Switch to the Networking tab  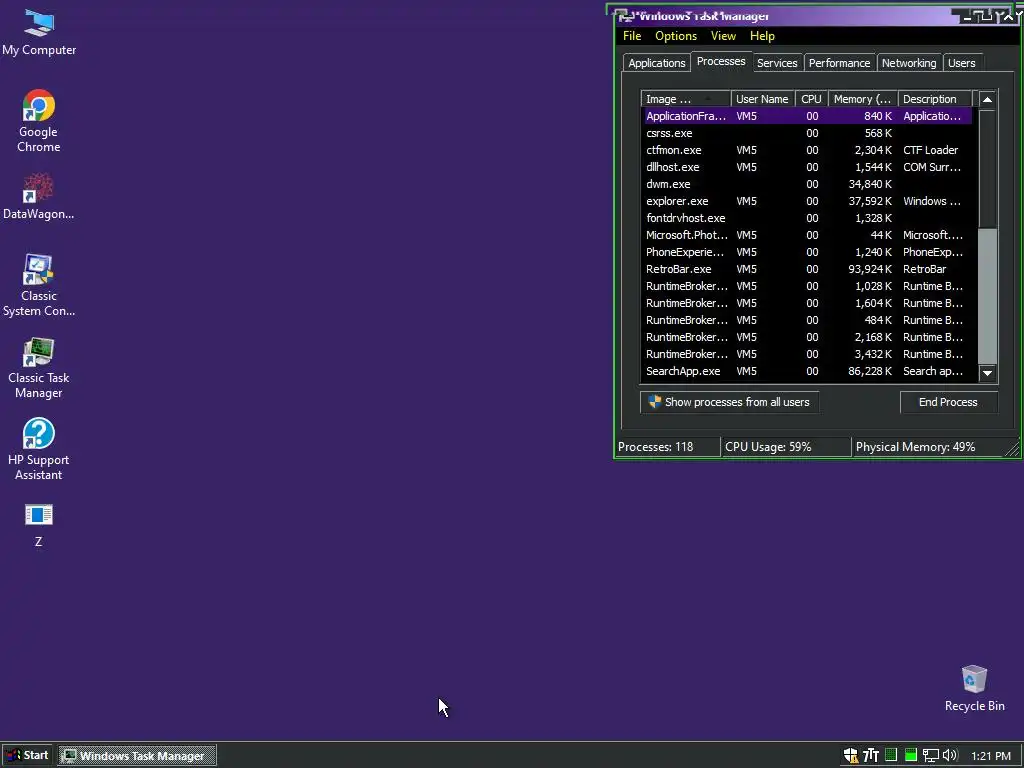[x=908, y=63]
